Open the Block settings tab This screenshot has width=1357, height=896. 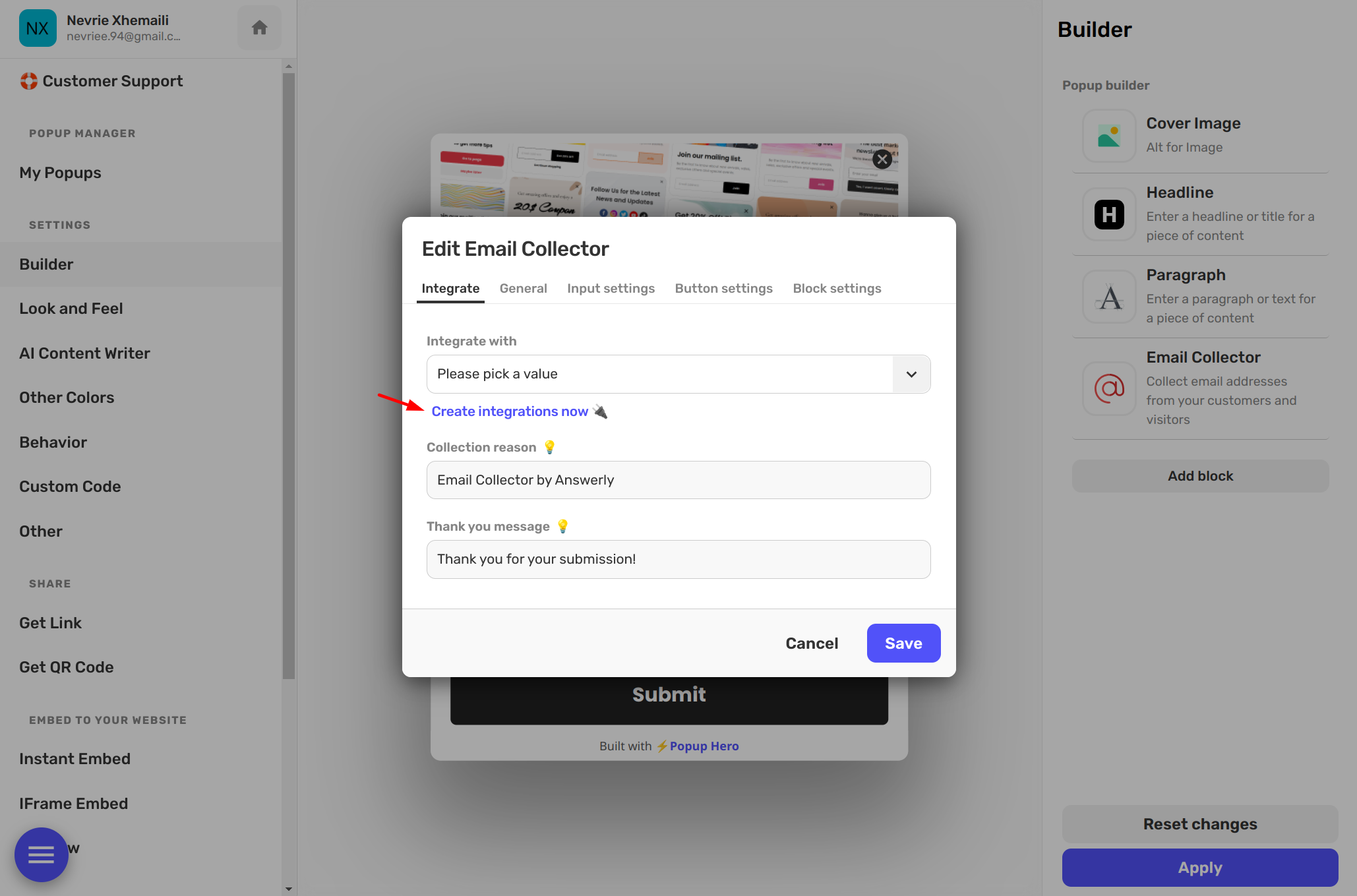coord(837,288)
